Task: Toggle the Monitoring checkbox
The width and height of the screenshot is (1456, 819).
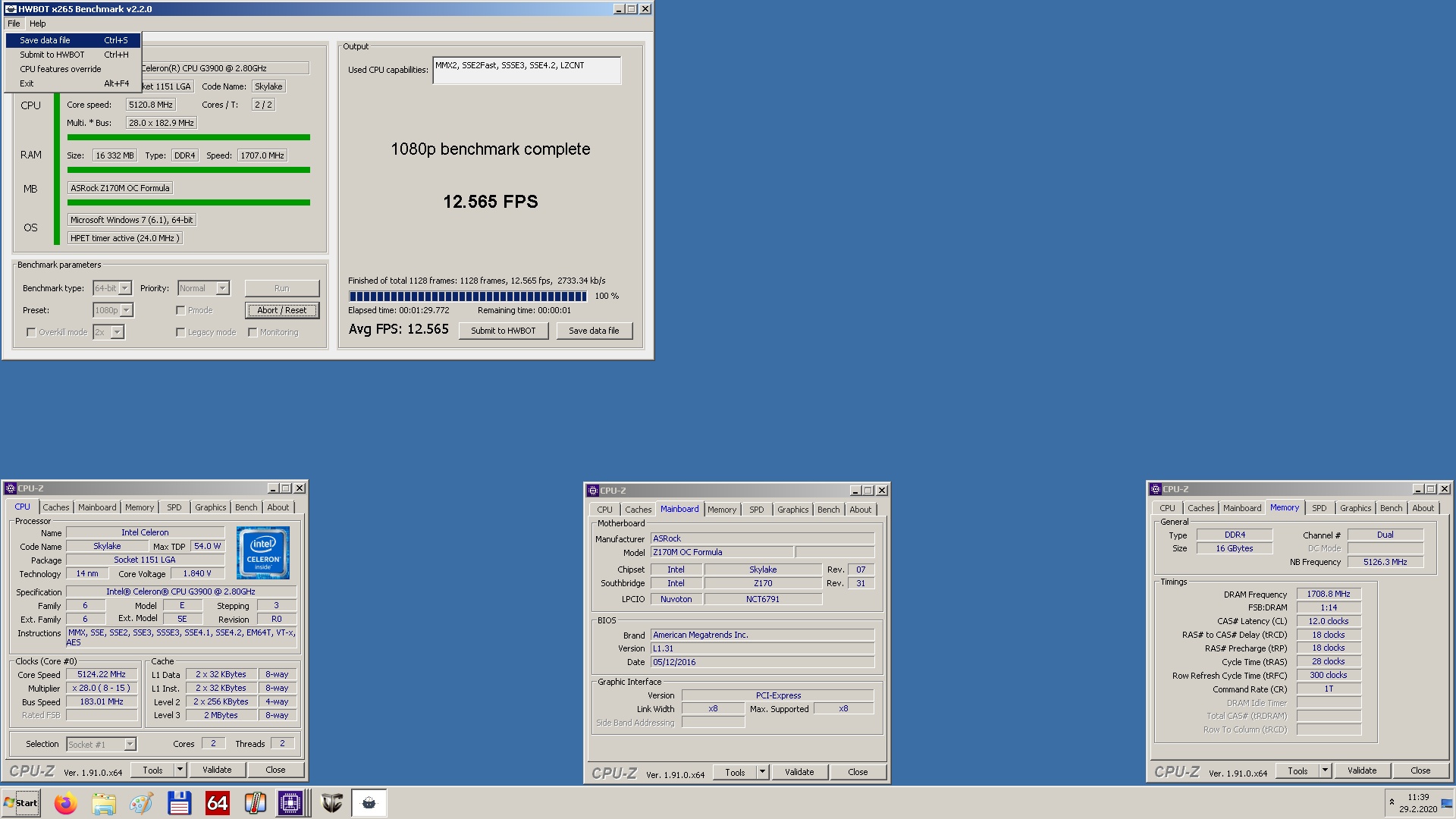Action: point(253,332)
